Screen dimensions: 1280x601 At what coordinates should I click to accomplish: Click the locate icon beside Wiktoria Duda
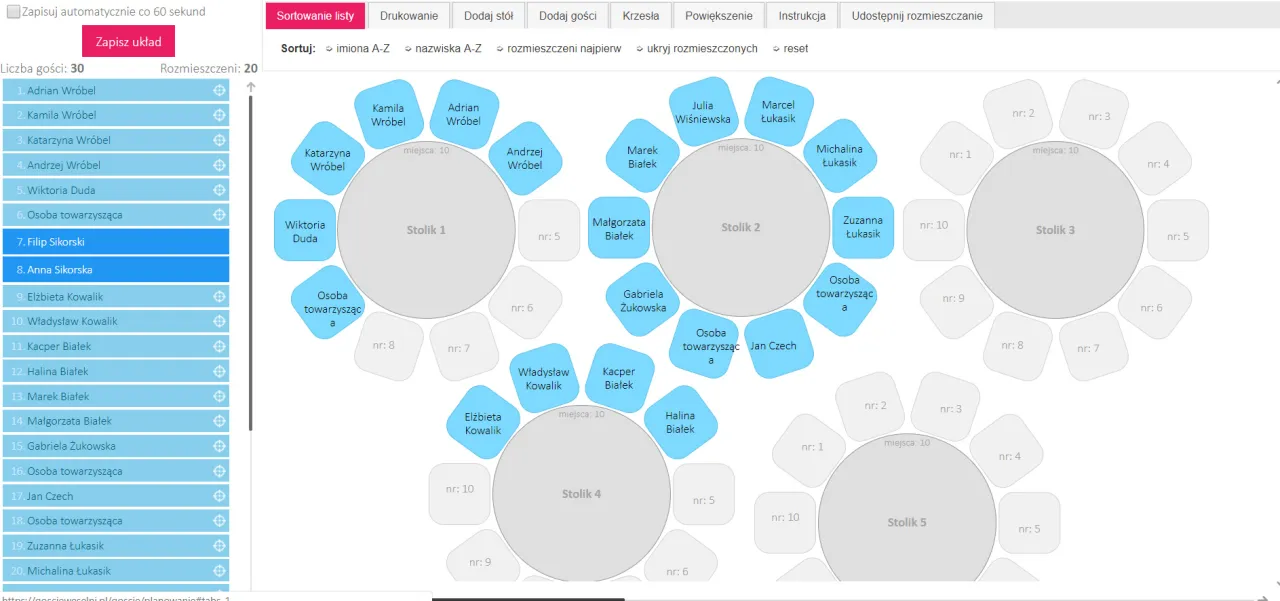tap(219, 190)
